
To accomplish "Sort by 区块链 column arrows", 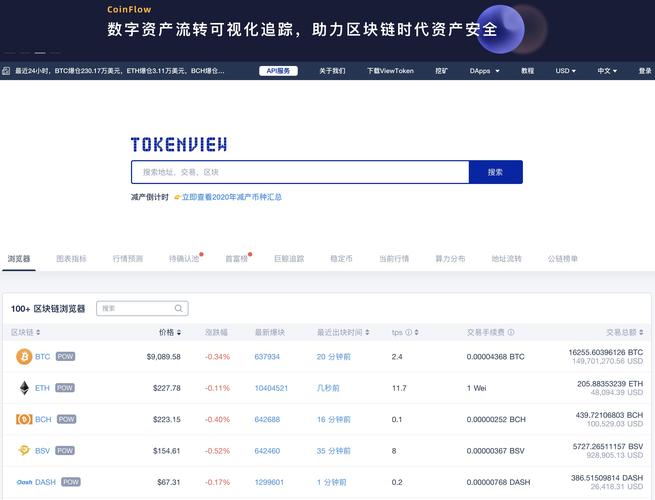I will [x=38, y=332].
